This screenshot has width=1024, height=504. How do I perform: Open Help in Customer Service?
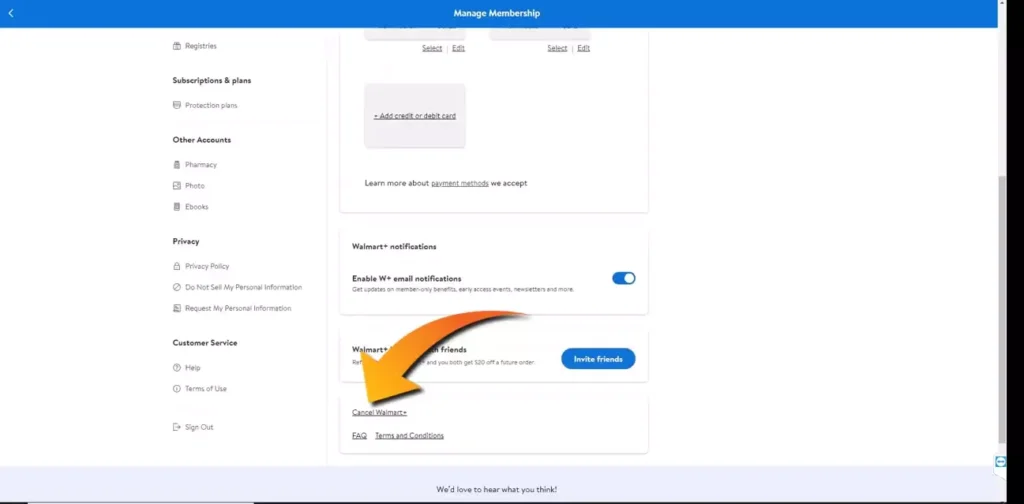coord(193,368)
